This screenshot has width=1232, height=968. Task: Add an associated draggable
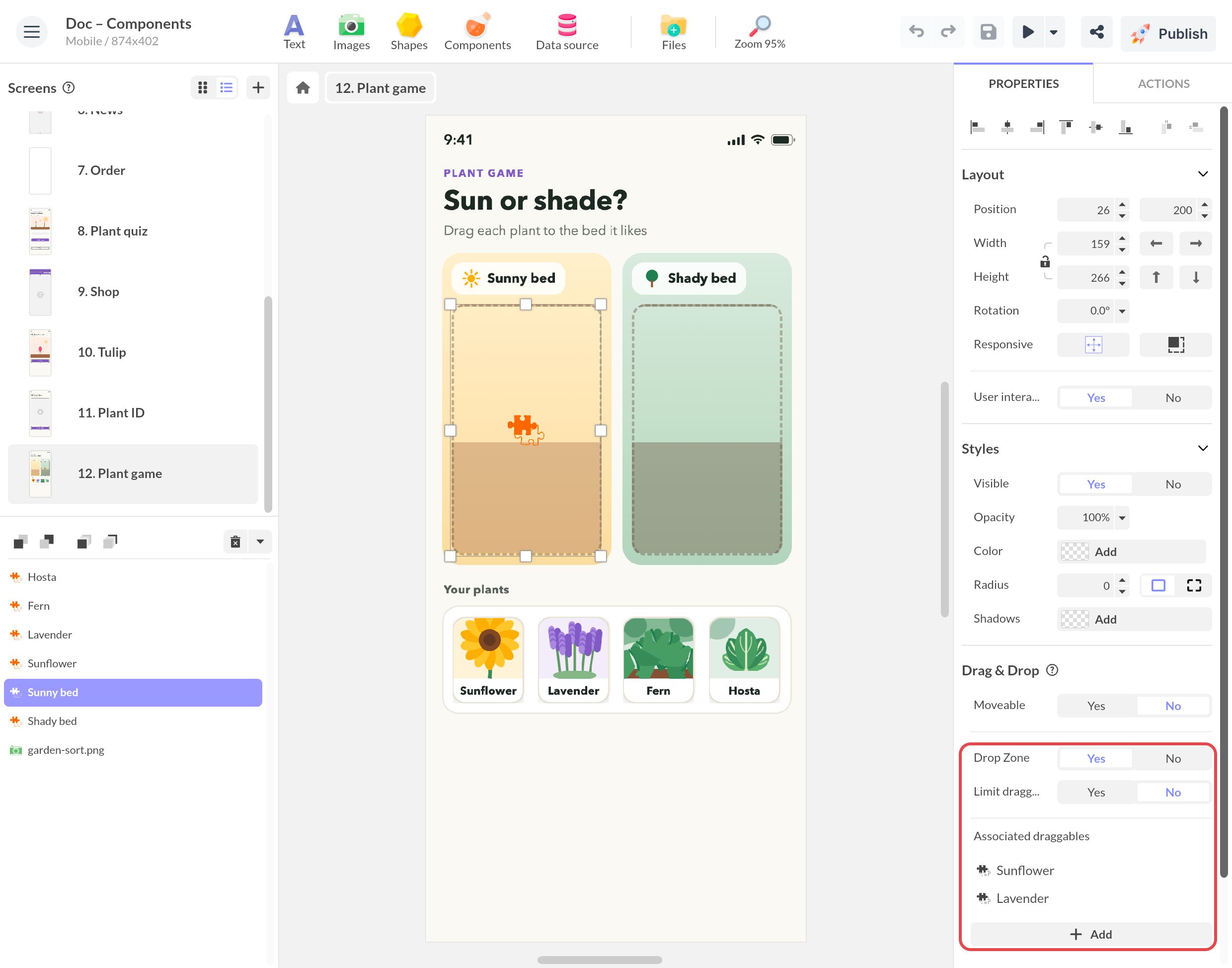click(x=1091, y=934)
